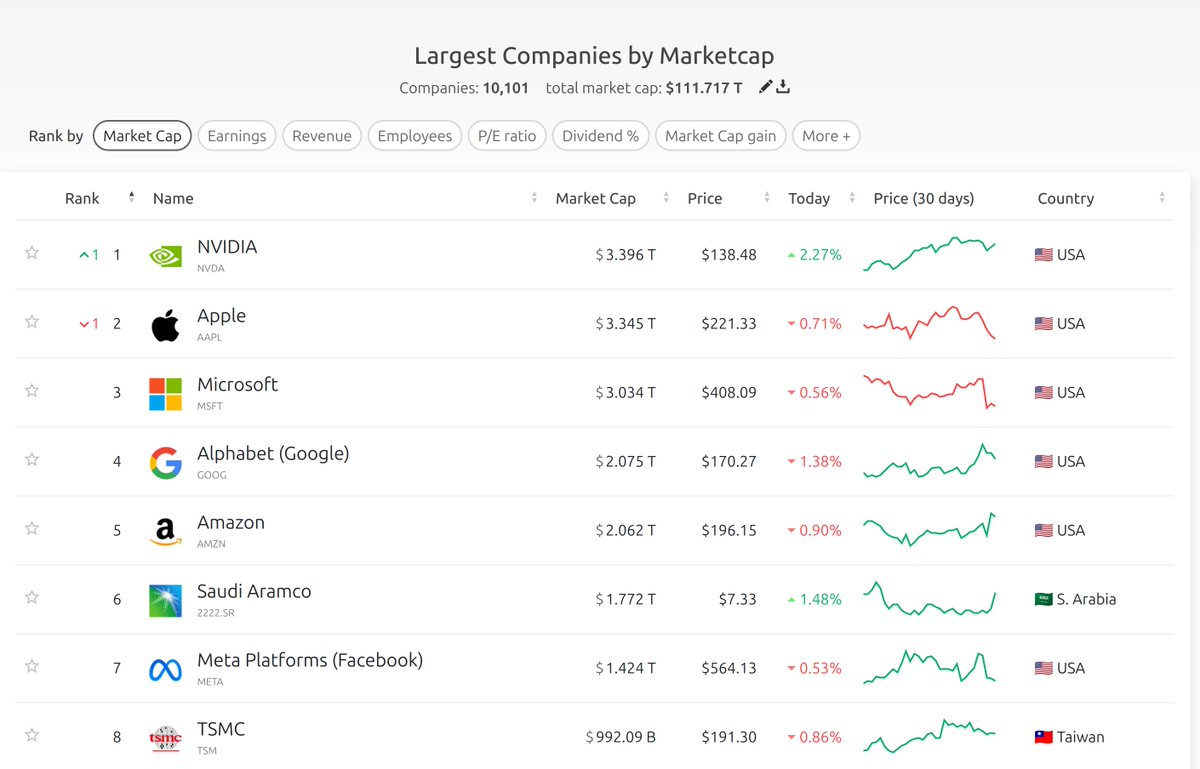Image resolution: width=1200 pixels, height=769 pixels.
Task: Select the Market Cap ranking pill
Action: [142, 136]
